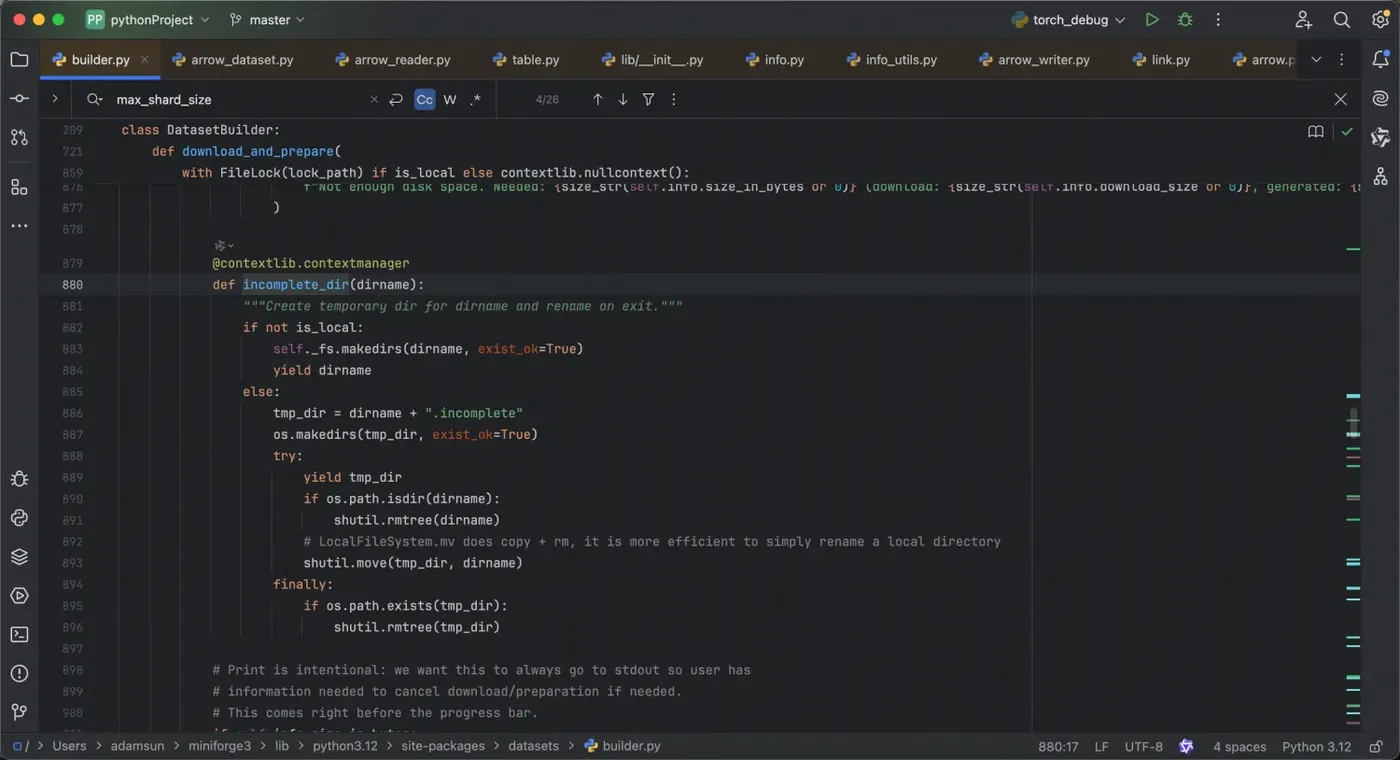
Task: Open editor tab options menu
Action: pos(1342,60)
